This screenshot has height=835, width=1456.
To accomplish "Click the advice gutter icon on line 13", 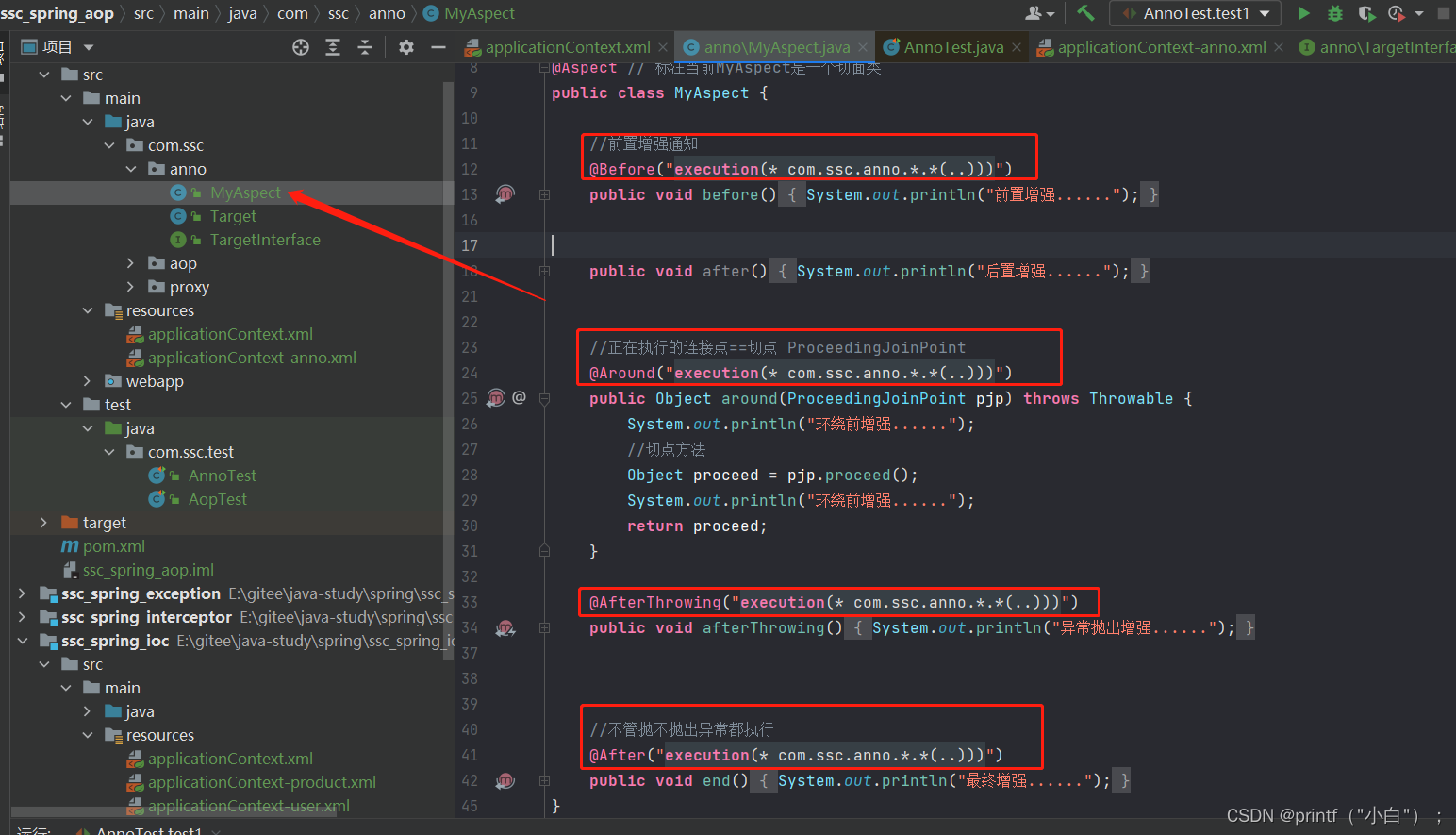I will pyautogui.click(x=505, y=193).
